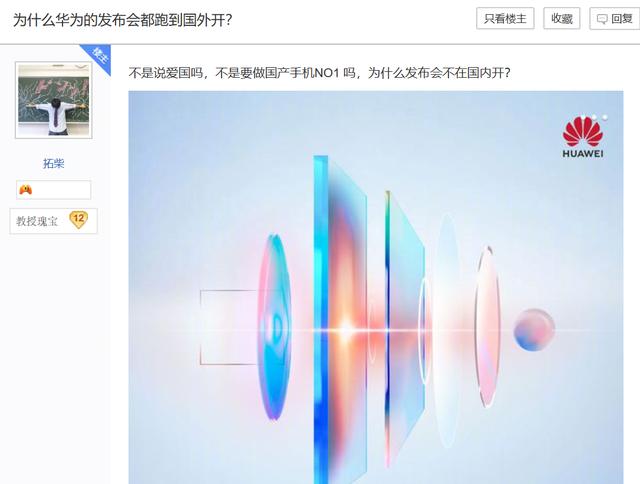The height and width of the screenshot is (484, 640).
Task: Click the thread title about 华为发布会
Action: (x=122, y=20)
